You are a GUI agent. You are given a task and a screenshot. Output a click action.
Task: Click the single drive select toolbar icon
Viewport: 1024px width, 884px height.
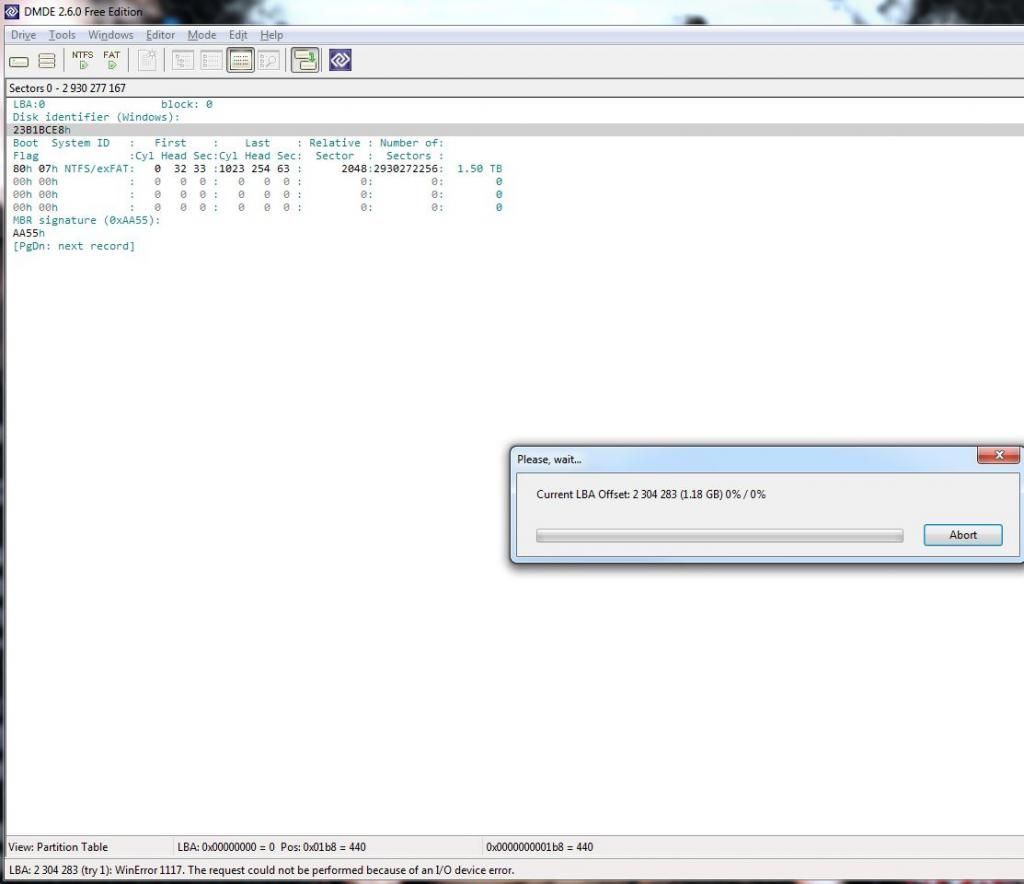[x=19, y=61]
